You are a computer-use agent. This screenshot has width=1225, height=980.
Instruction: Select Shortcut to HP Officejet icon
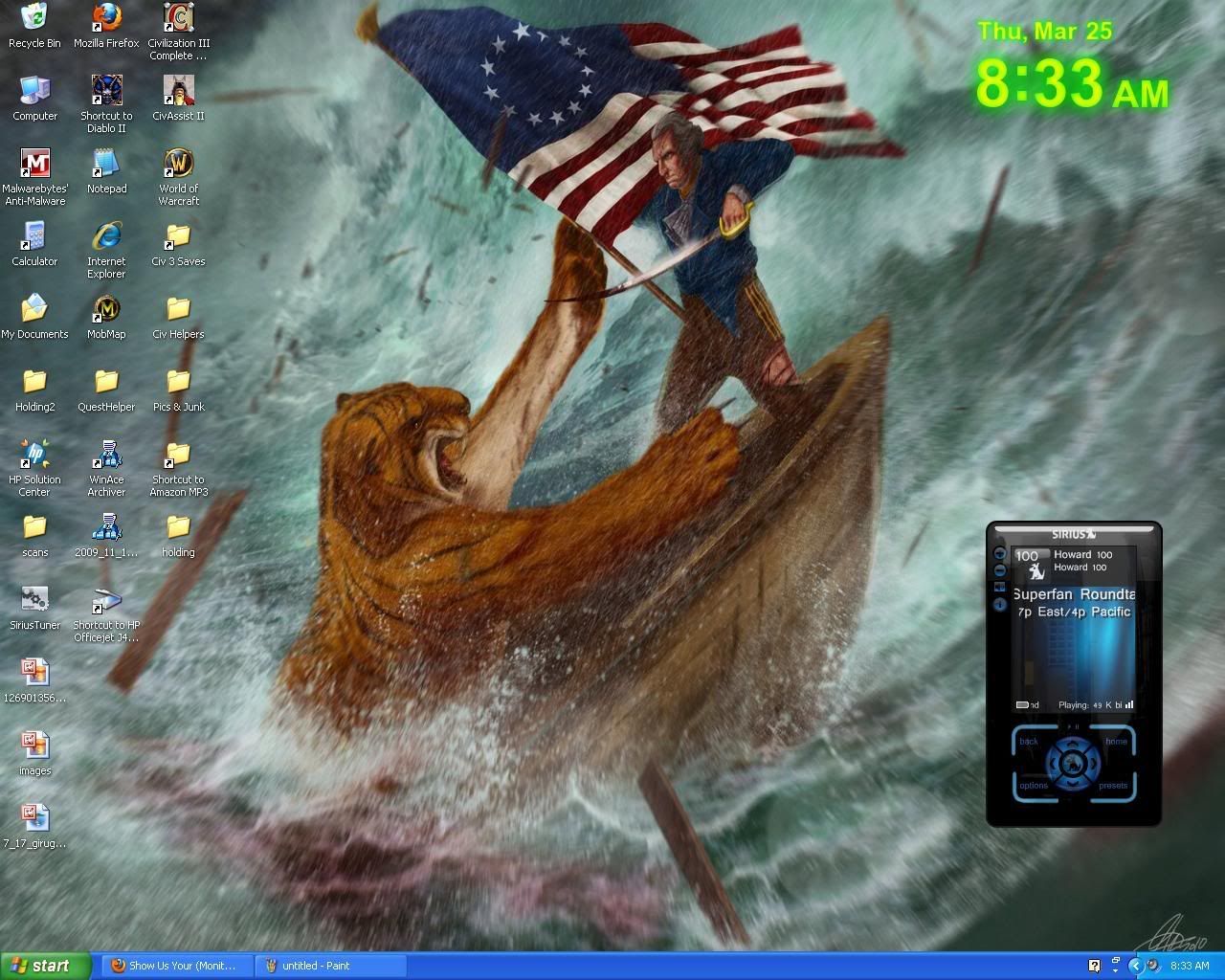pos(106,613)
